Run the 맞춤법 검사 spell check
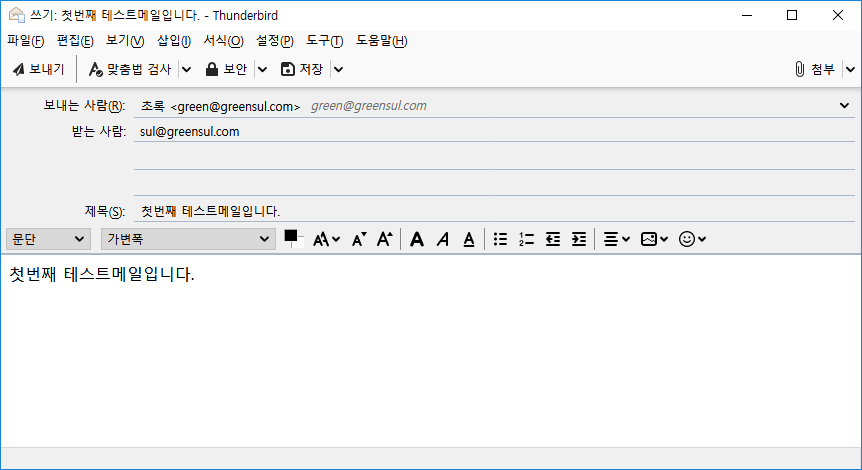The width and height of the screenshot is (862, 470). pyautogui.click(x=130, y=69)
